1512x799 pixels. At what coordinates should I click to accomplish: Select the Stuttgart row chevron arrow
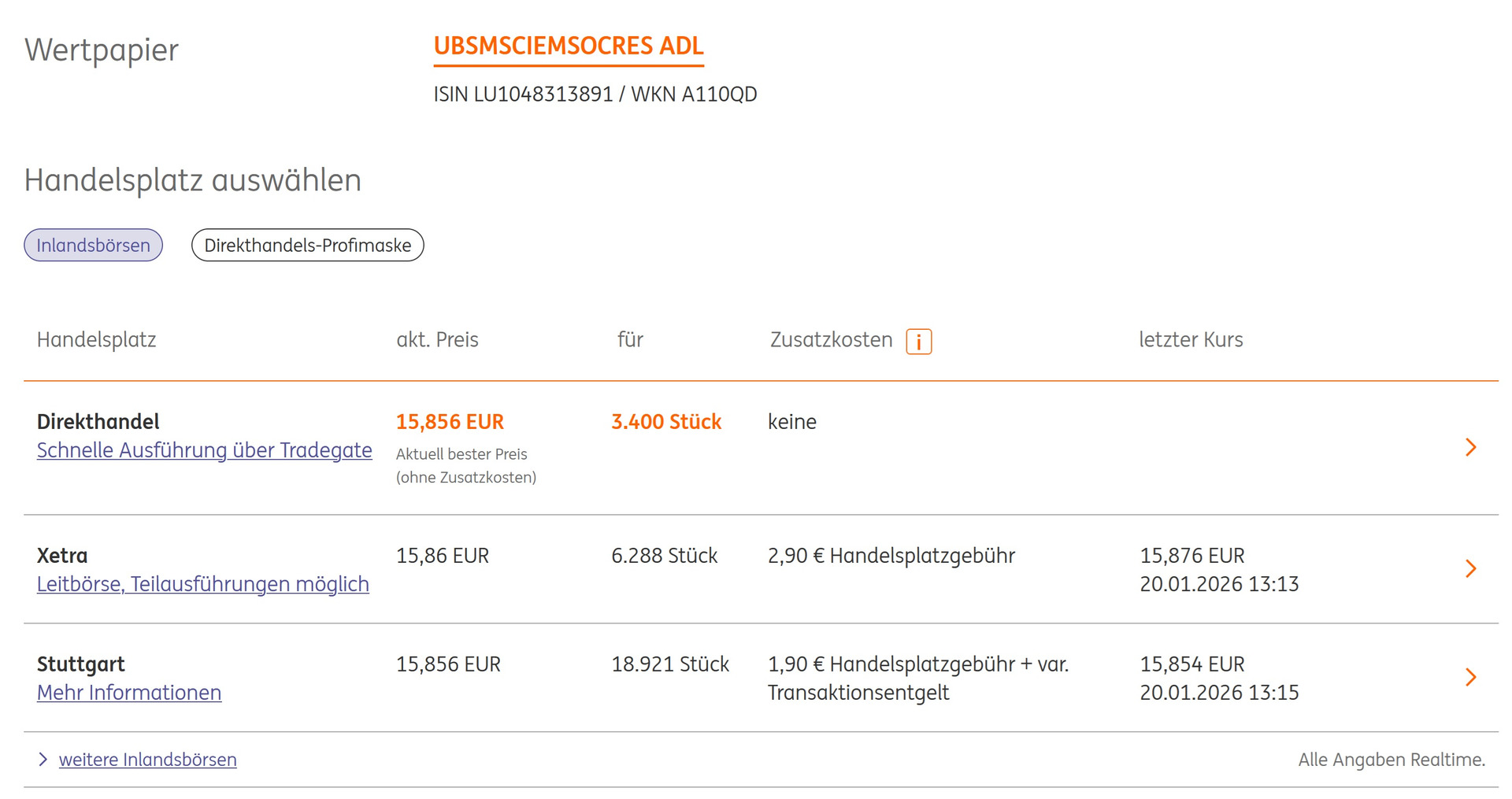pyautogui.click(x=1469, y=677)
